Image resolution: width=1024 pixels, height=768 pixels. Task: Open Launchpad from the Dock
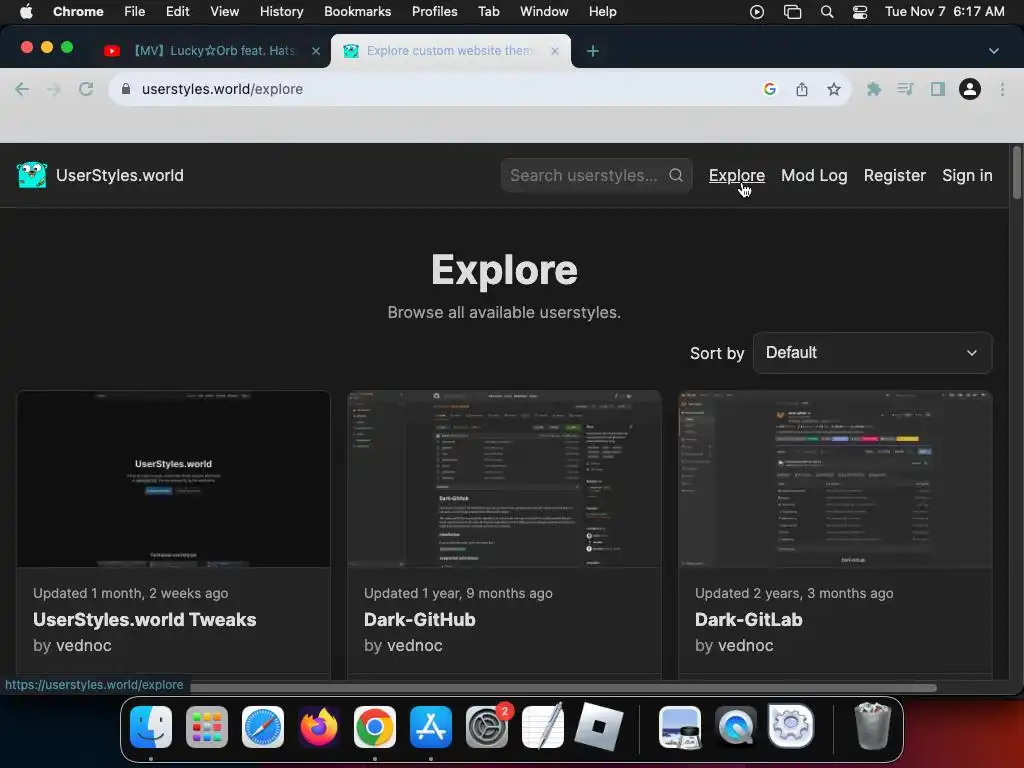[x=207, y=727]
